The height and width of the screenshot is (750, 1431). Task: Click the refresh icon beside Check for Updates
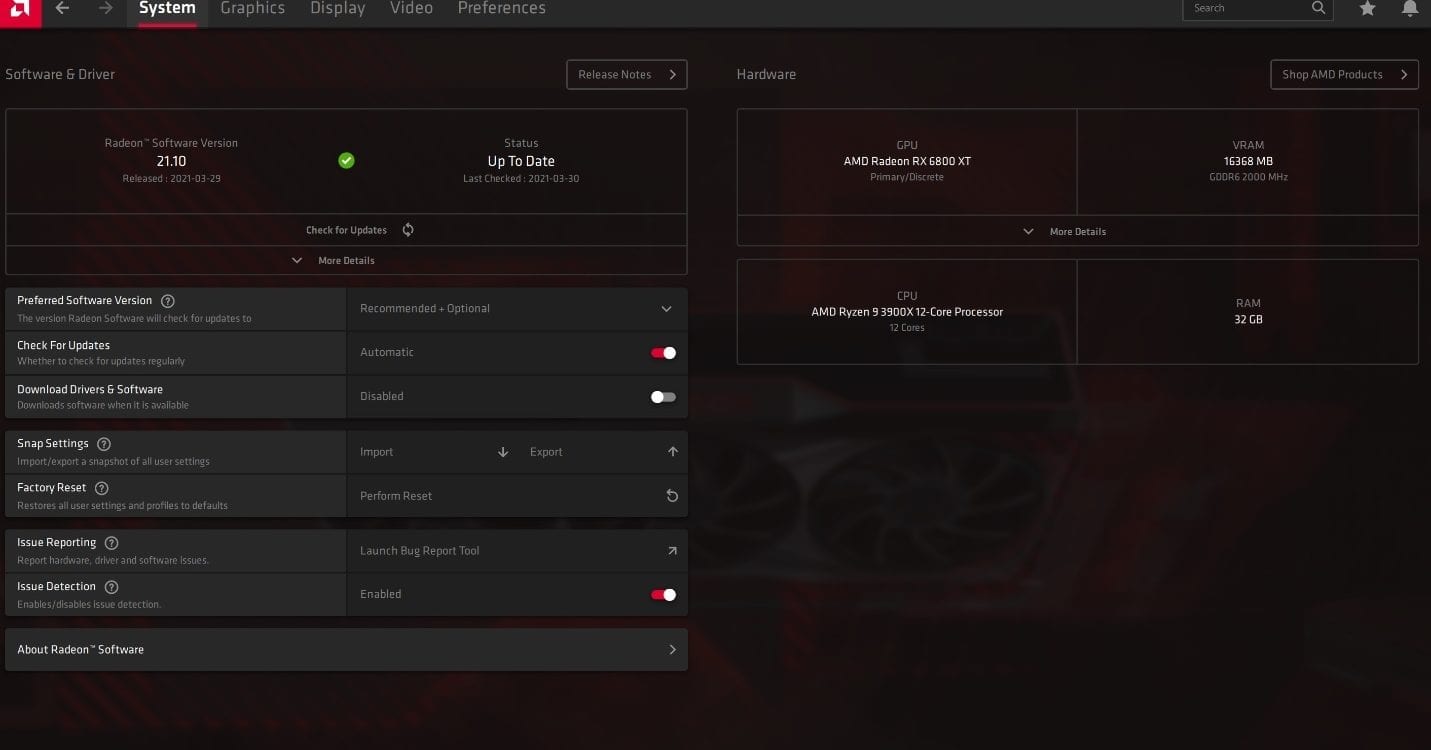[x=408, y=230]
